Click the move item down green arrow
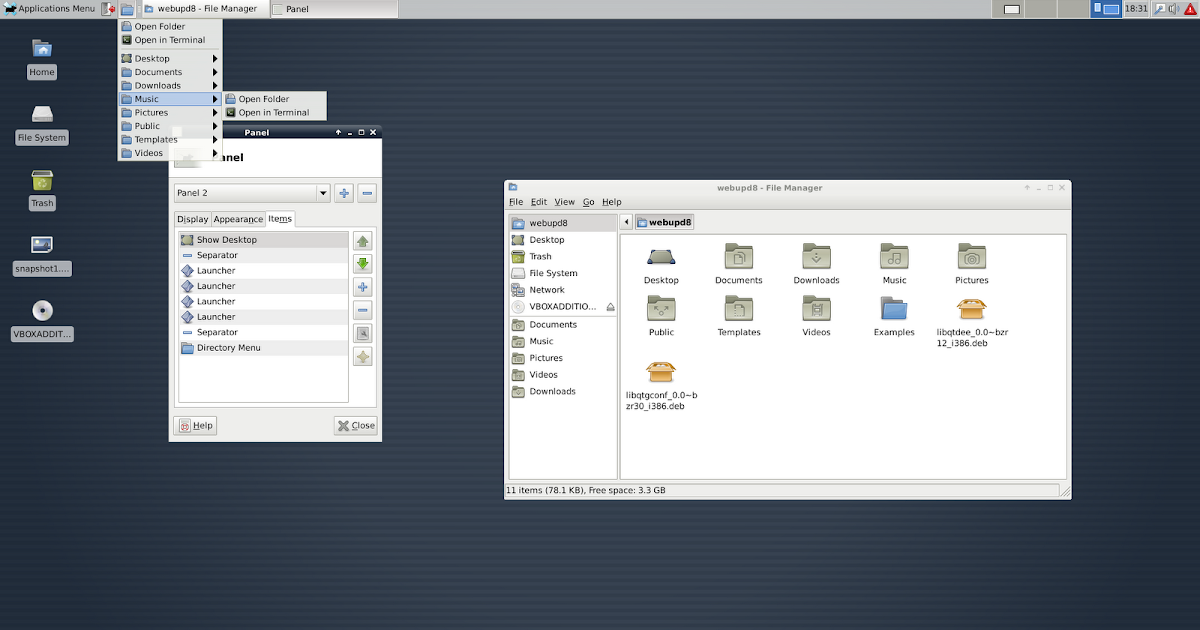This screenshot has width=1200, height=630. coord(363,264)
